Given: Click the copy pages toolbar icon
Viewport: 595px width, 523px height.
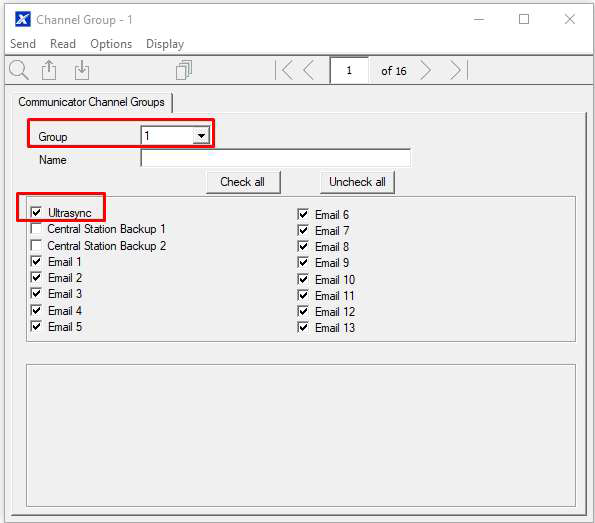Looking at the screenshot, I should coord(184,70).
